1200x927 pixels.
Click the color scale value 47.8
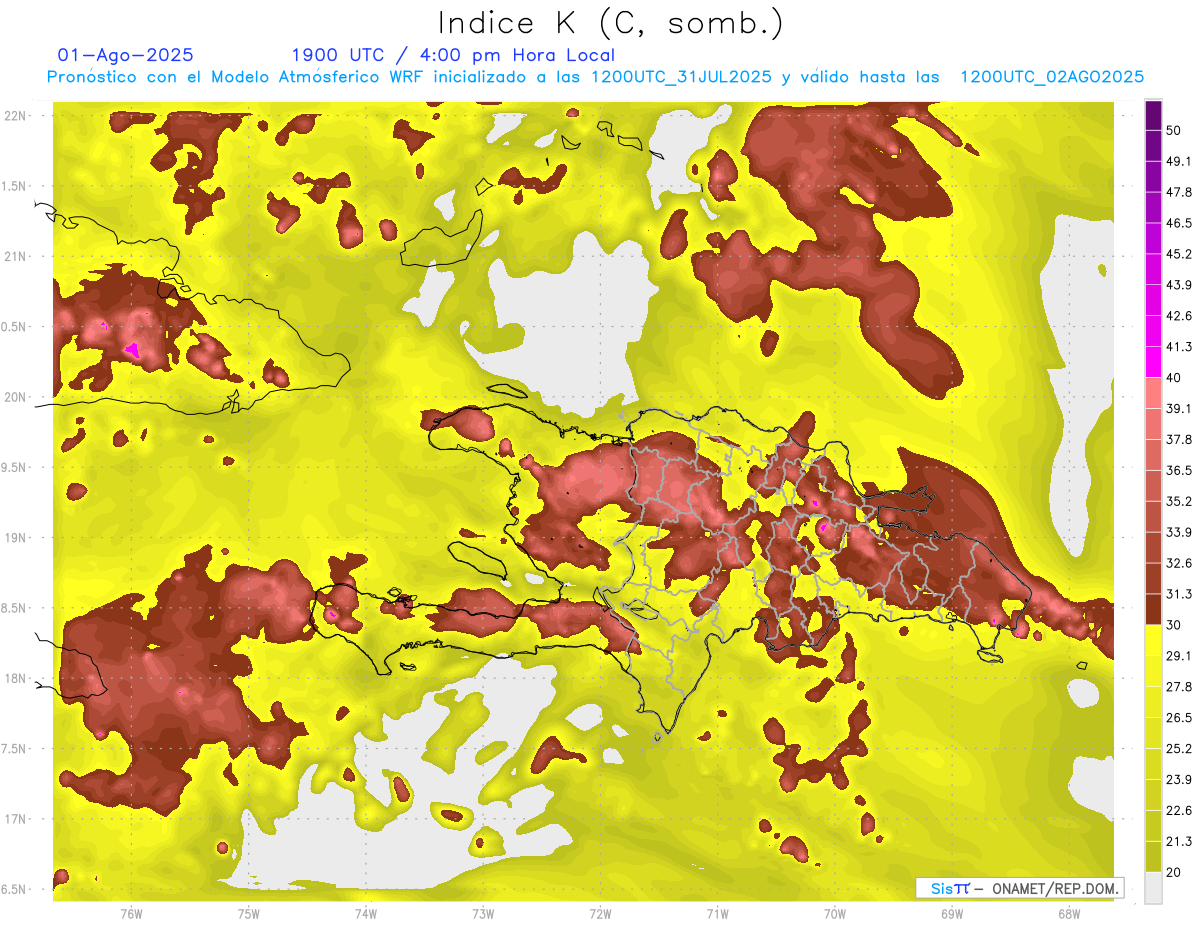1179,192
